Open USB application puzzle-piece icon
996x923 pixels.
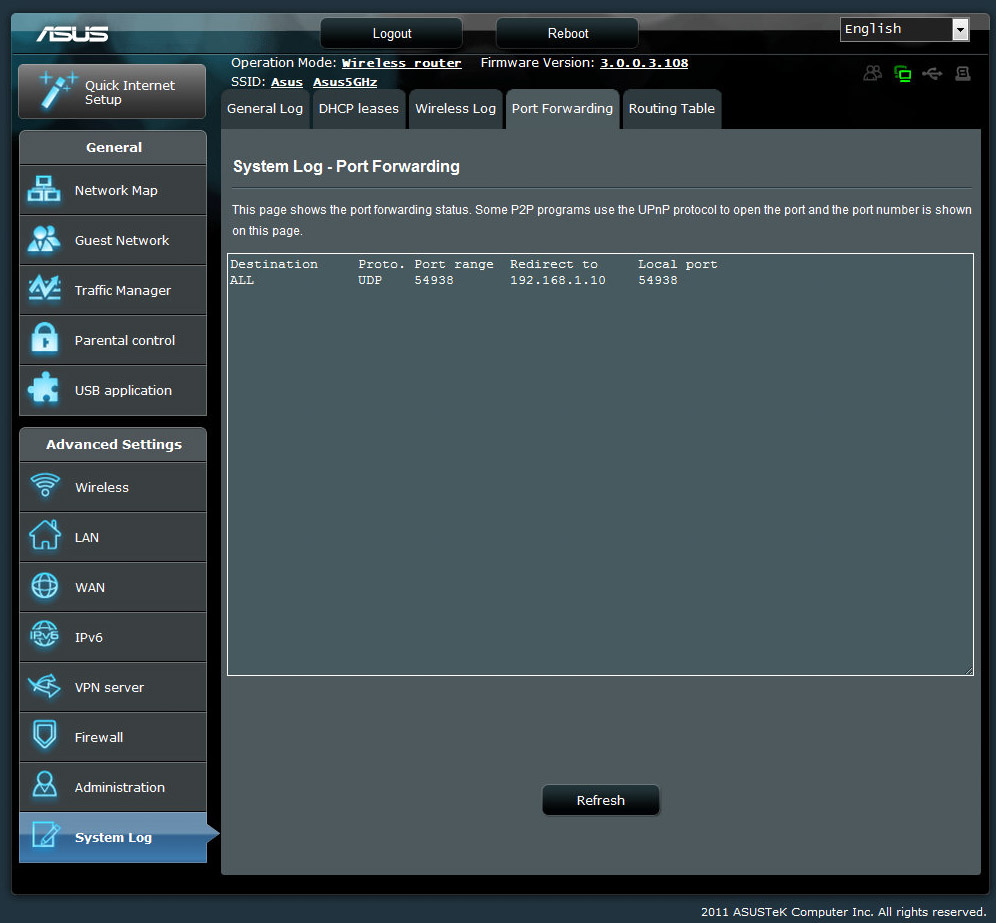tap(44, 390)
